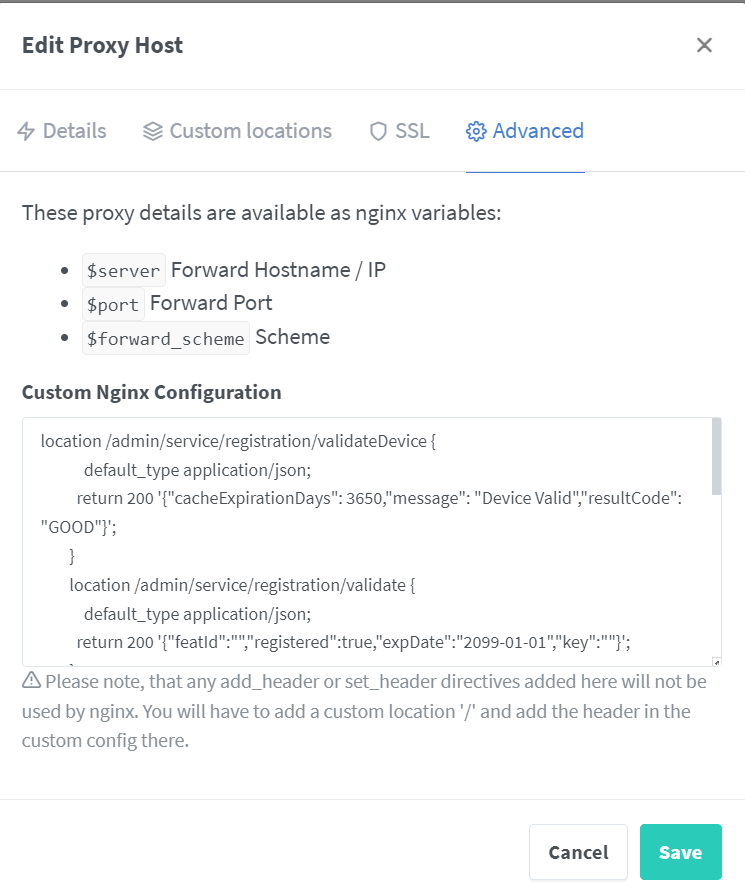Select the SSL tab label
745x895 pixels.
(x=412, y=131)
